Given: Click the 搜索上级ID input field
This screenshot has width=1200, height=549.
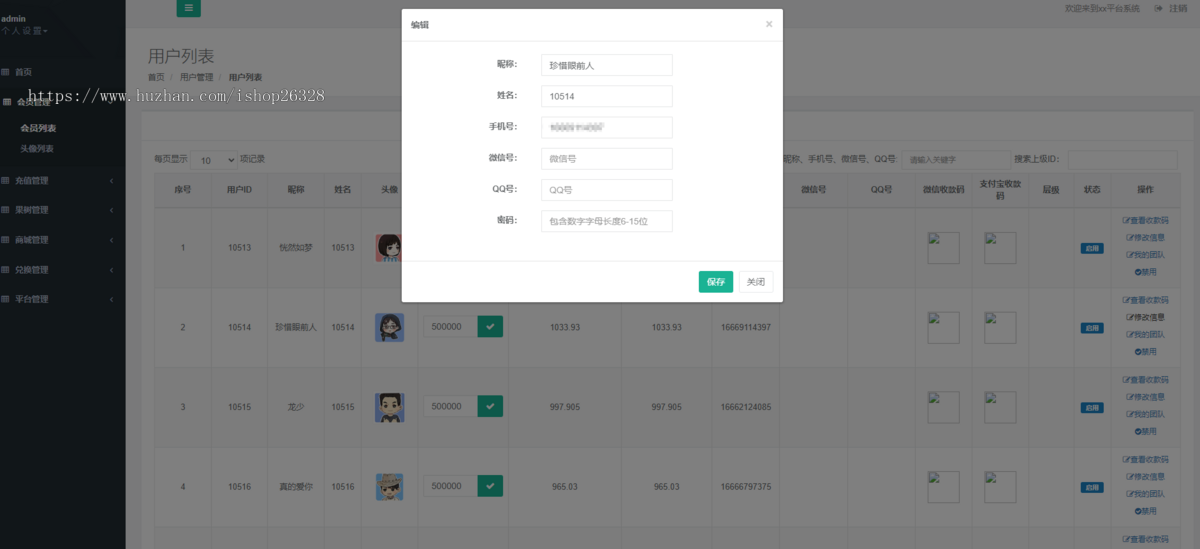Looking at the screenshot, I should pos(1122,160).
